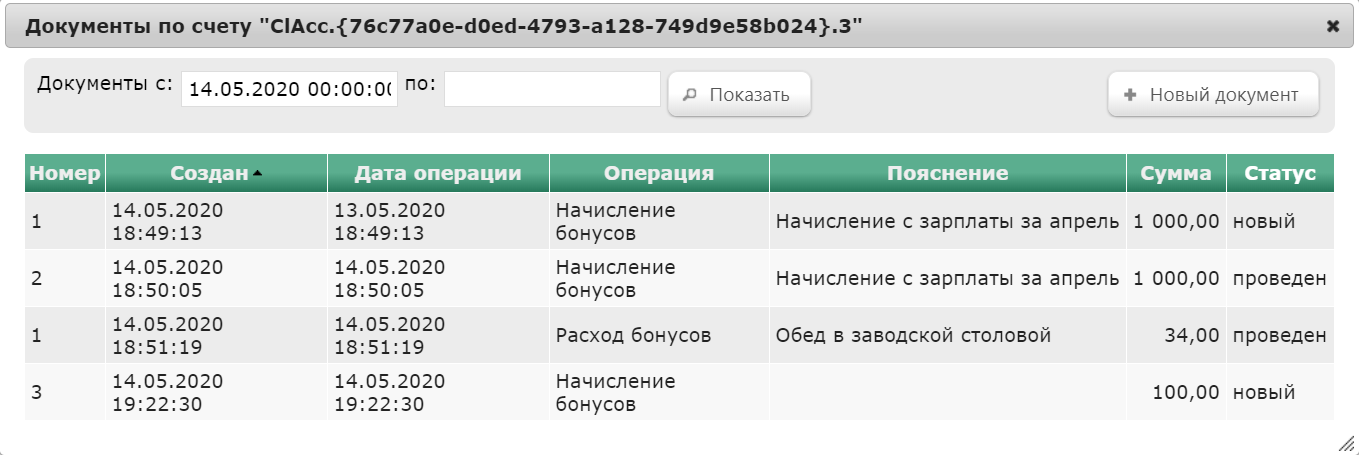
Task: Sort by the Статус column header
Action: pos(1280,173)
